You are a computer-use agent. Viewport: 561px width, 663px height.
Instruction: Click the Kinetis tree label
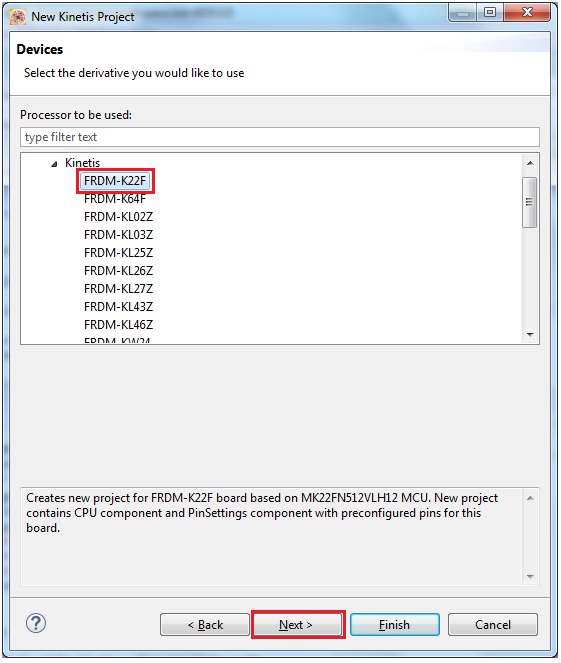pyautogui.click(x=82, y=163)
